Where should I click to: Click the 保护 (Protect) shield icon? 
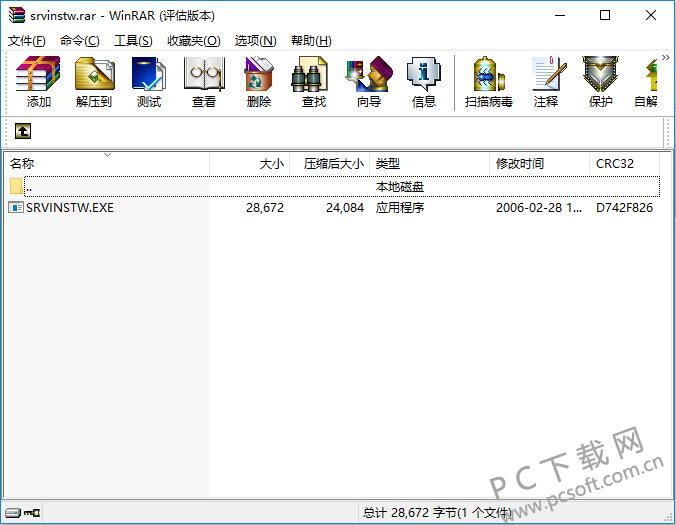point(600,82)
